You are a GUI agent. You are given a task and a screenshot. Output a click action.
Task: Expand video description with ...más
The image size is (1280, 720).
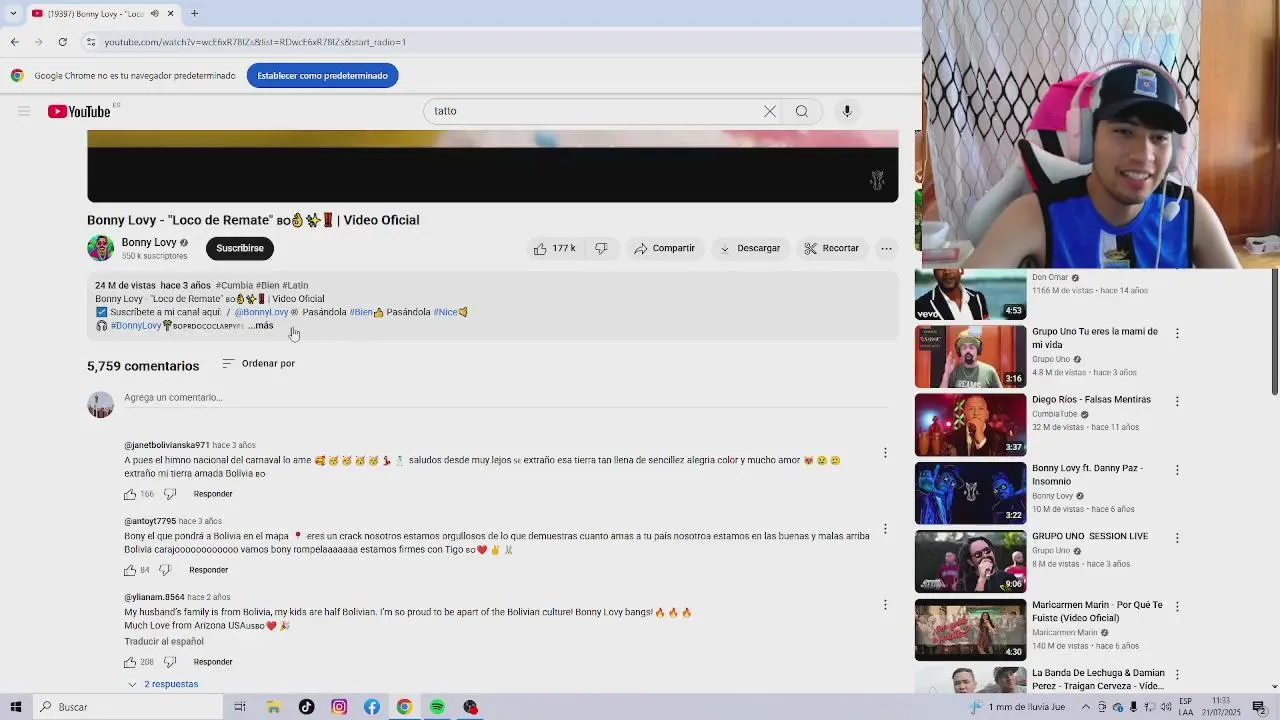point(260,326)
